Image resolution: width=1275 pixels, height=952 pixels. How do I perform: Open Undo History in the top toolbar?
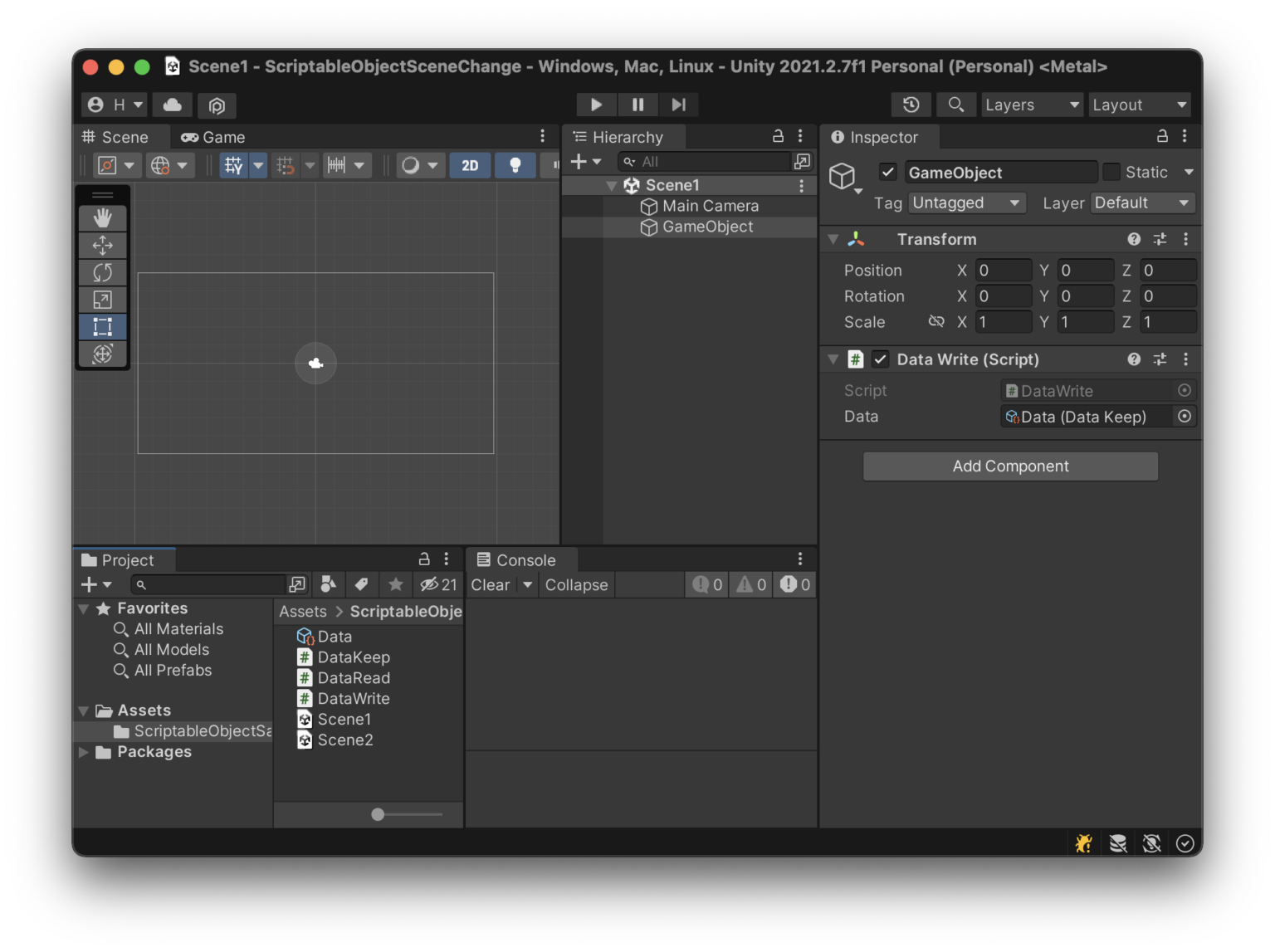coord(911,105)
